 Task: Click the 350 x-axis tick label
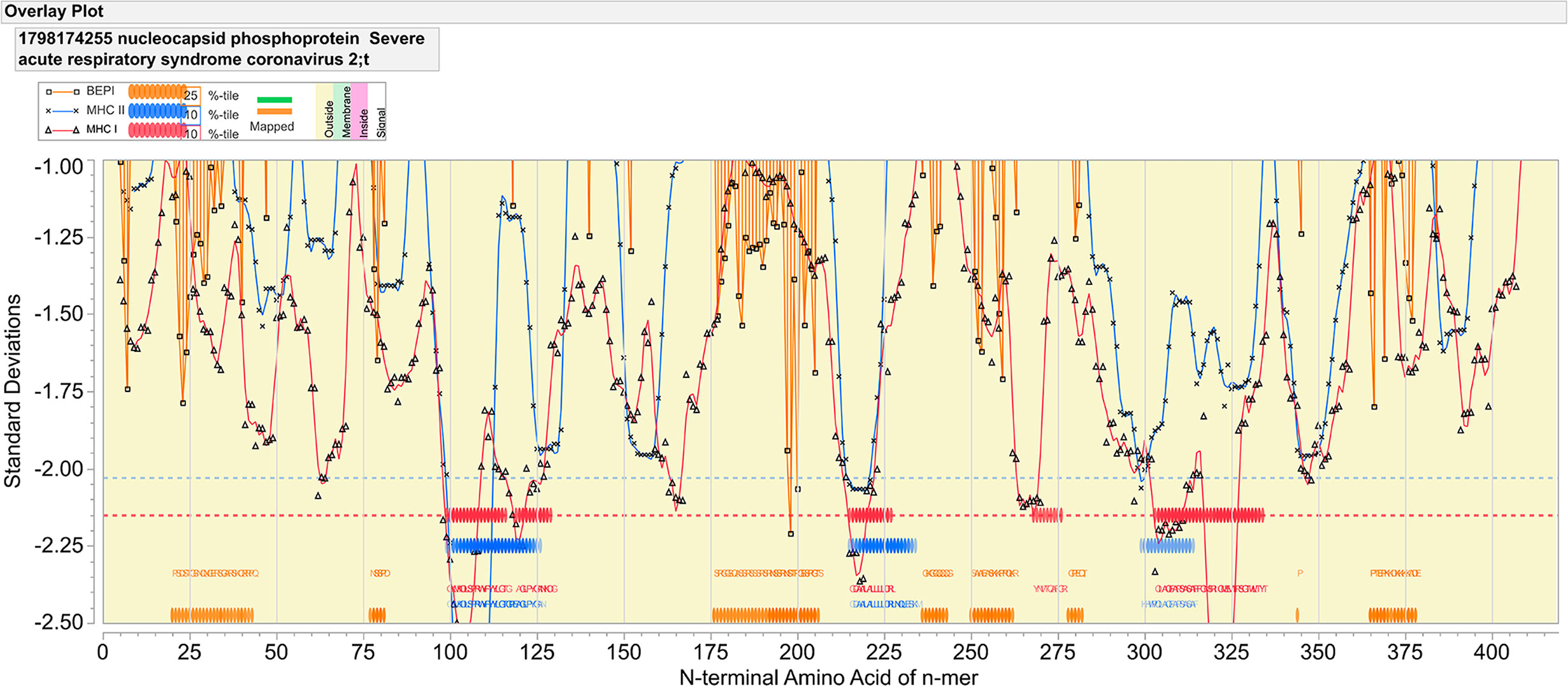(x=1318, y=652)
